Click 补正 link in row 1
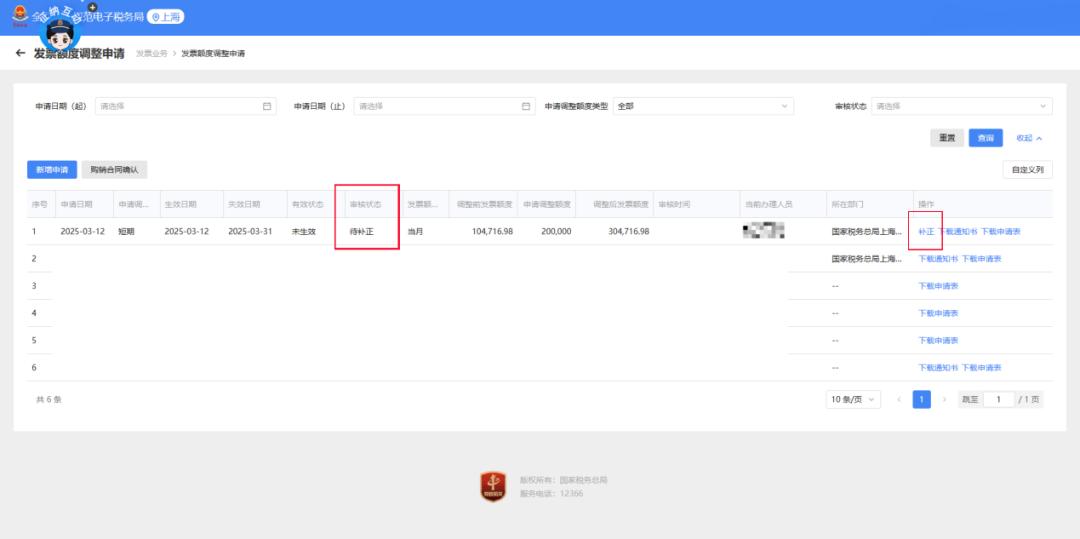This screenshot has width=1080, height=539. coord(926,232)
